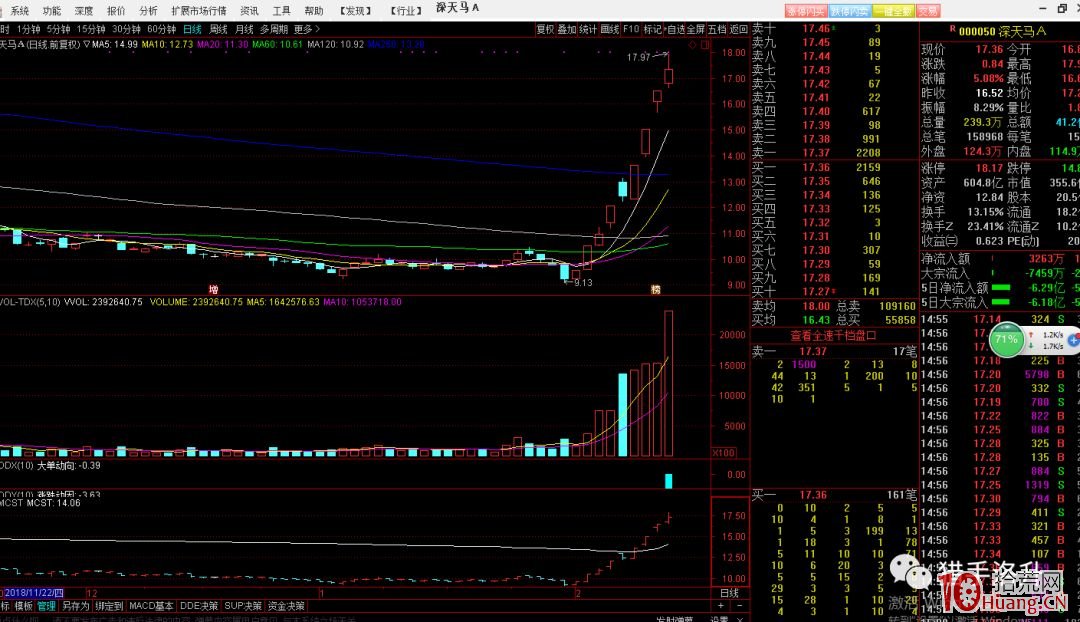Click the R margin-trading marker beside 000050
The image size is (1080, 622).
pyautogui.click(x=953, y=29)
